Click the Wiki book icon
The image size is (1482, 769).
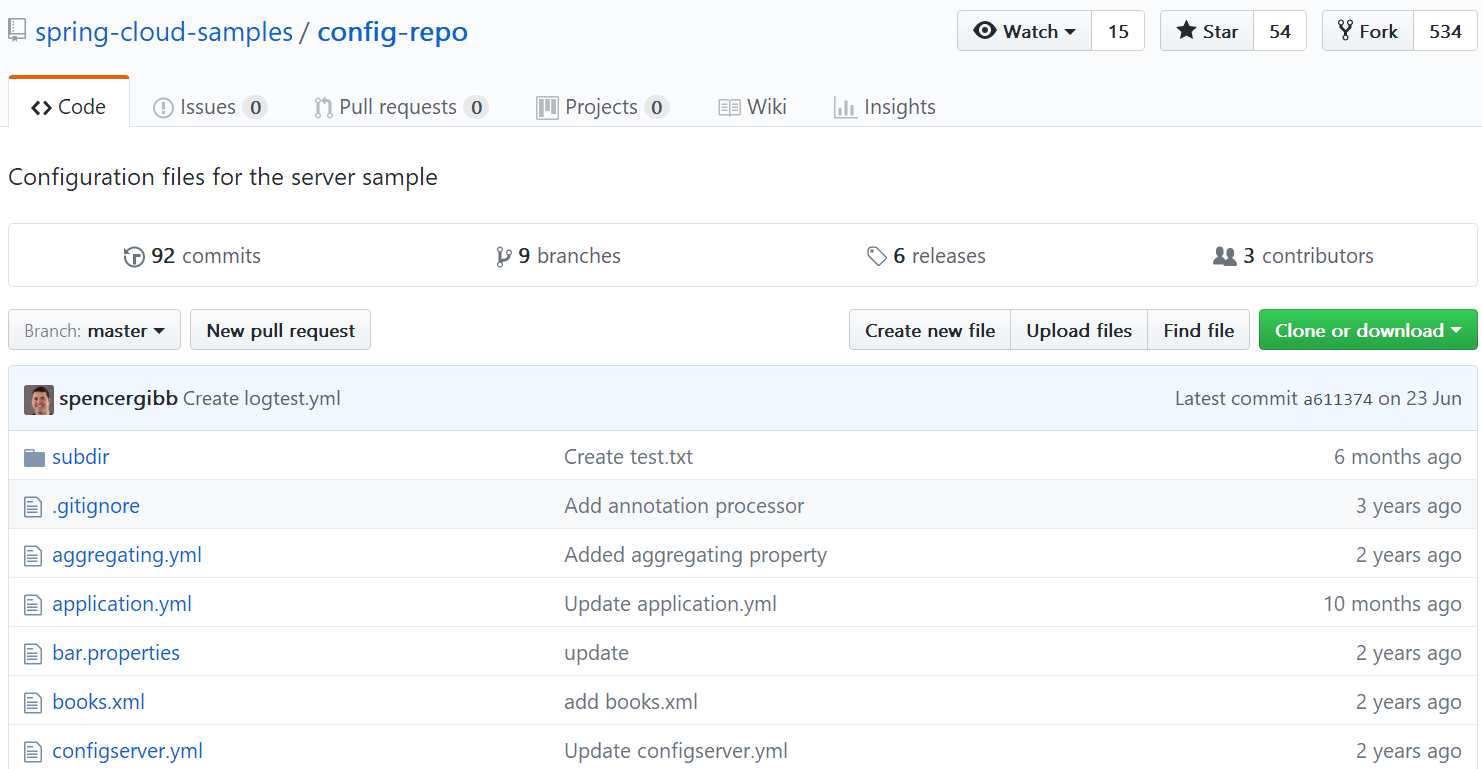(x=729, y=108)
